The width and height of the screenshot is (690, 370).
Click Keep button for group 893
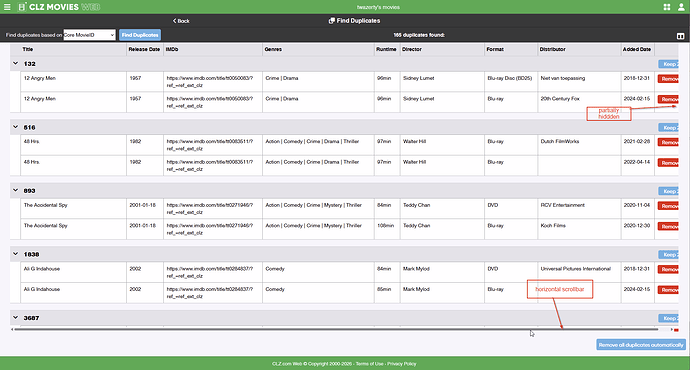point(668,191)
